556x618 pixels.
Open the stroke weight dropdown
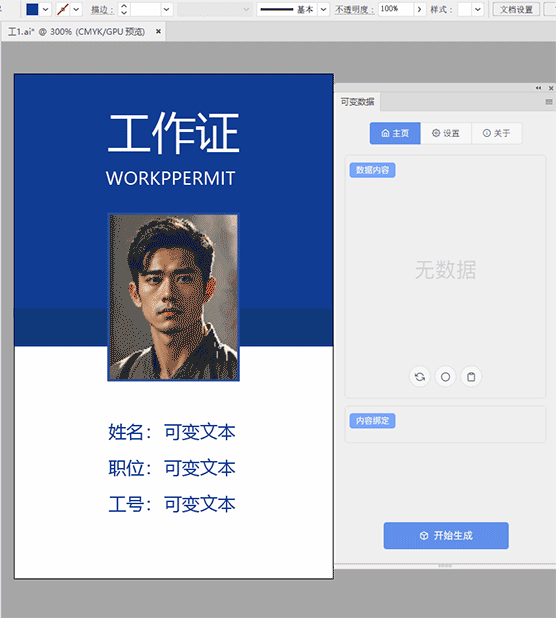click(x=167, y=9)
